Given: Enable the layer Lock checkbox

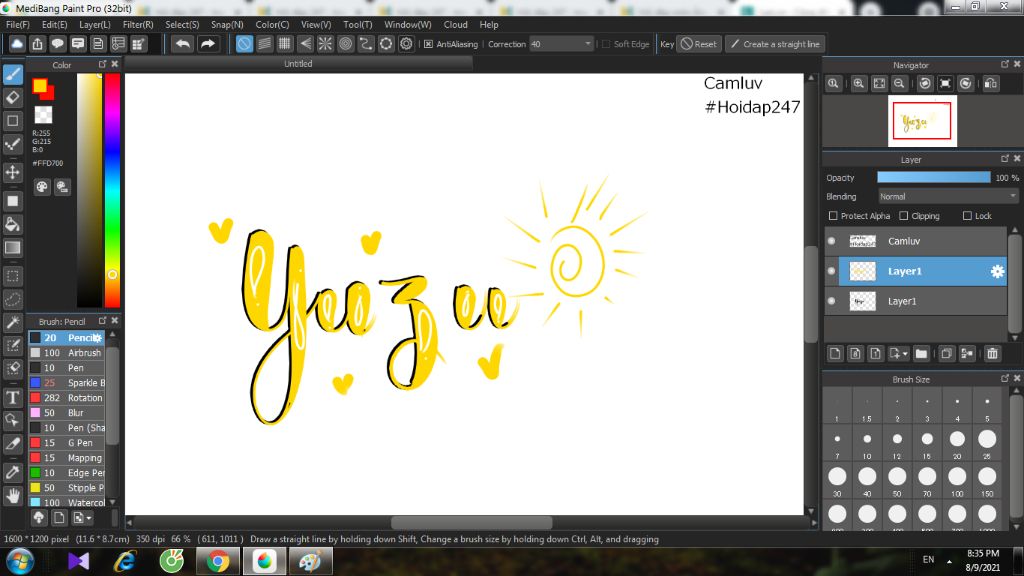Looking at the screenshot, I should 967,216.
